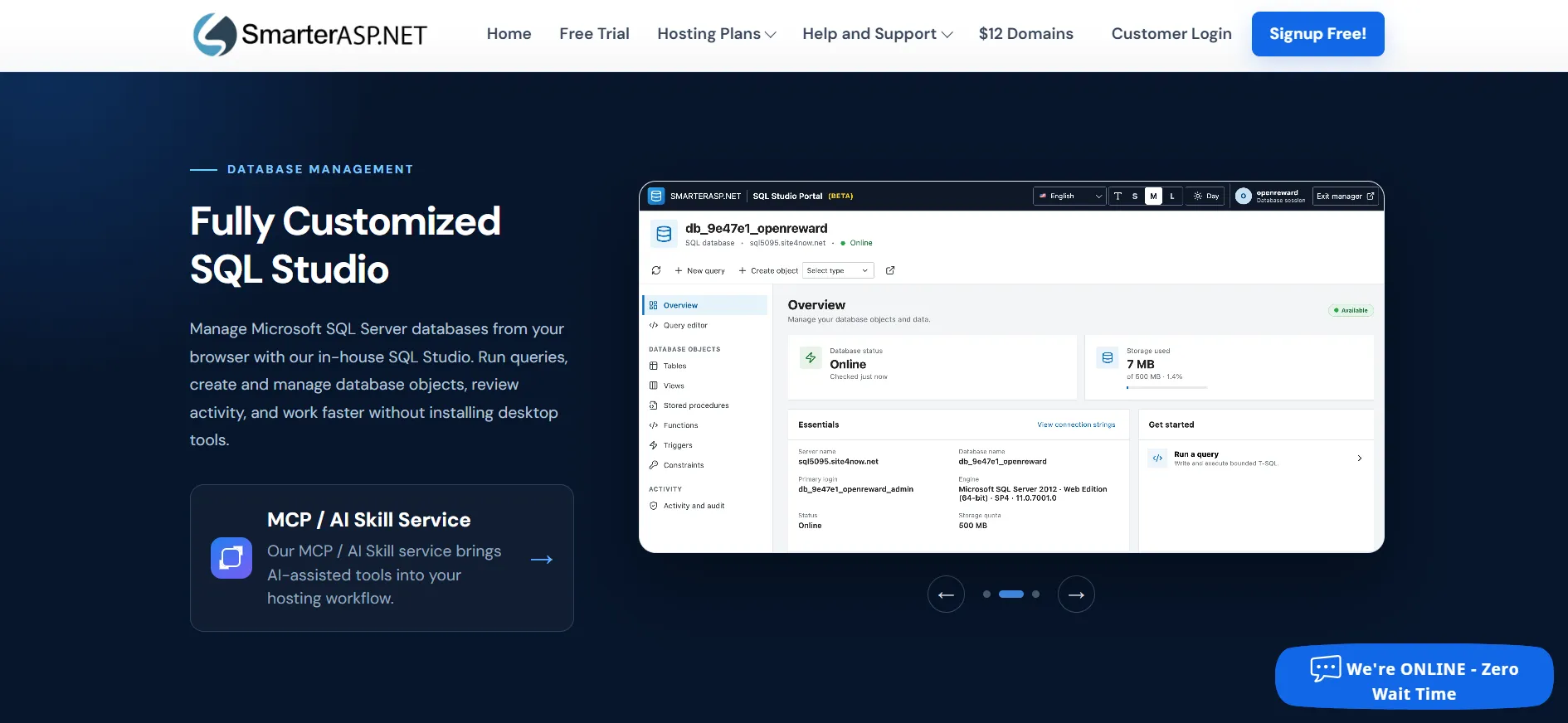
Task: Click the MCP / AI Skill Service icon
Action: tap(231, 558)
